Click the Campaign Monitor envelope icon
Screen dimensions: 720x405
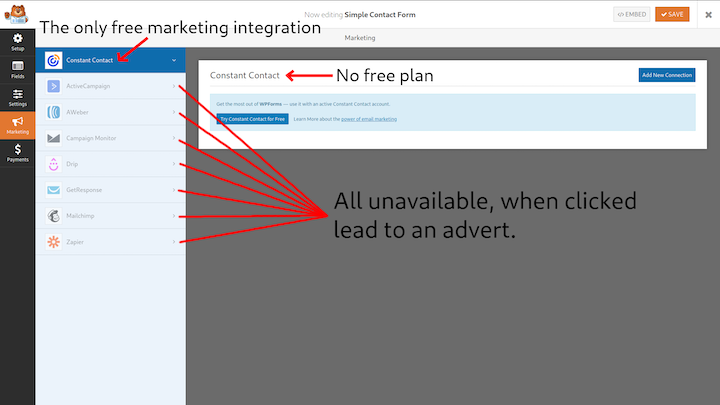(x=53, y=138)
